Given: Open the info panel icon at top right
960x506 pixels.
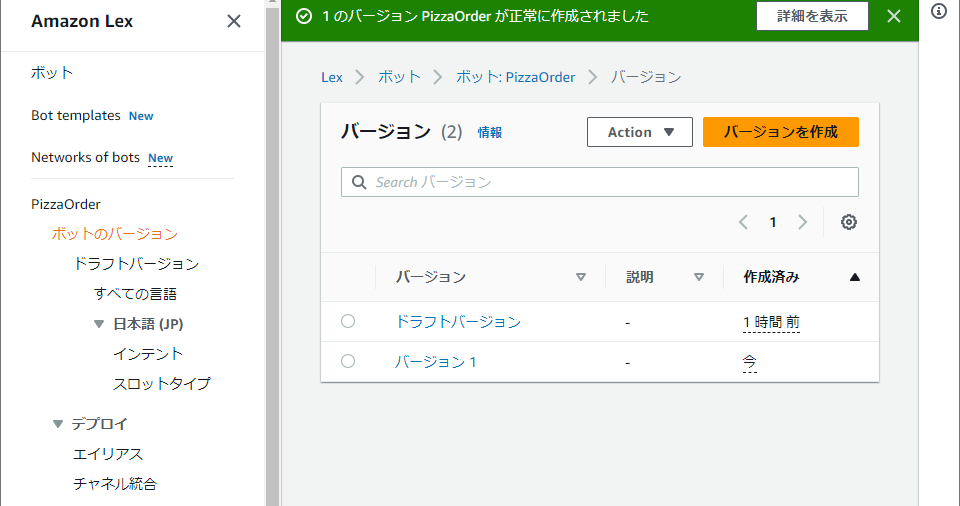Looking at the screenshot, I should tap(939, 11).
